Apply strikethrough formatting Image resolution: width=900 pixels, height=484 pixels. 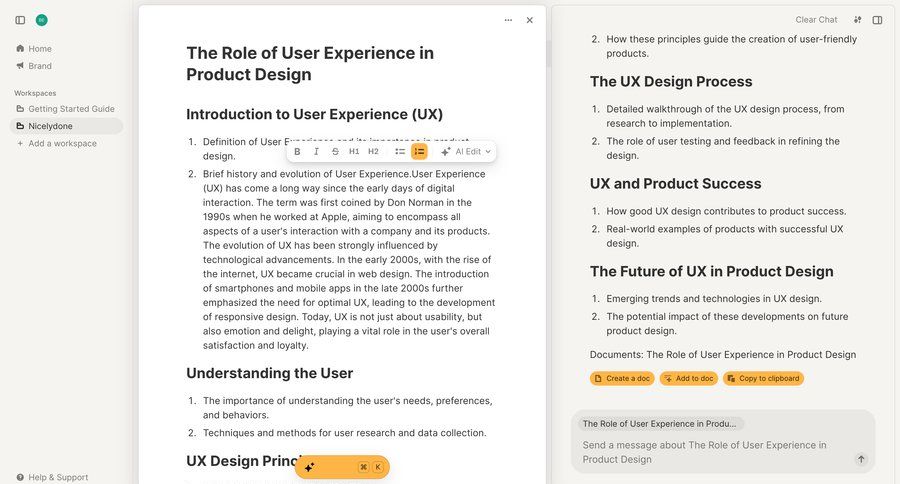pyautogui.click(x=335, y=152)
